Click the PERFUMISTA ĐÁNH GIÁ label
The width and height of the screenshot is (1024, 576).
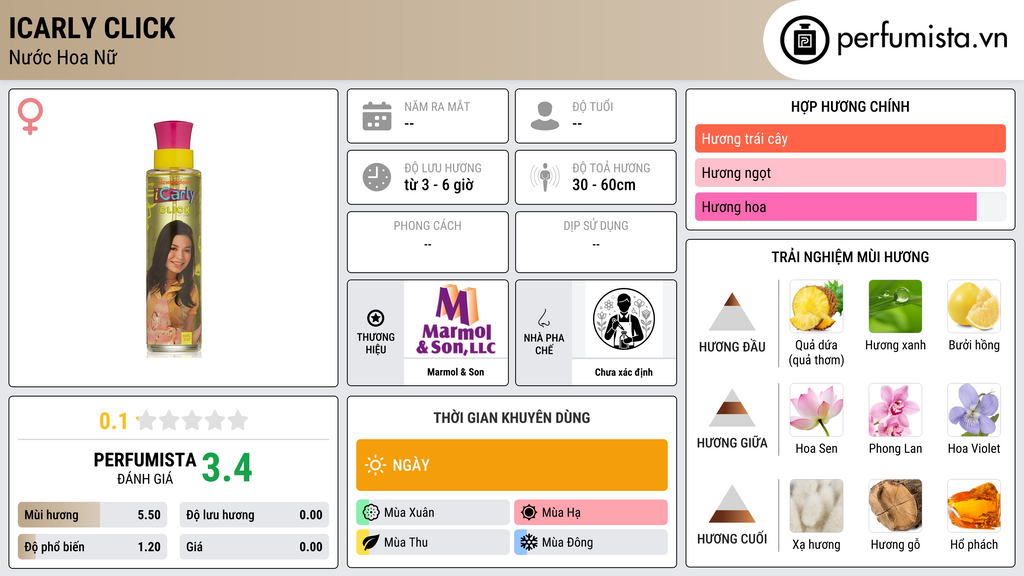145,468
